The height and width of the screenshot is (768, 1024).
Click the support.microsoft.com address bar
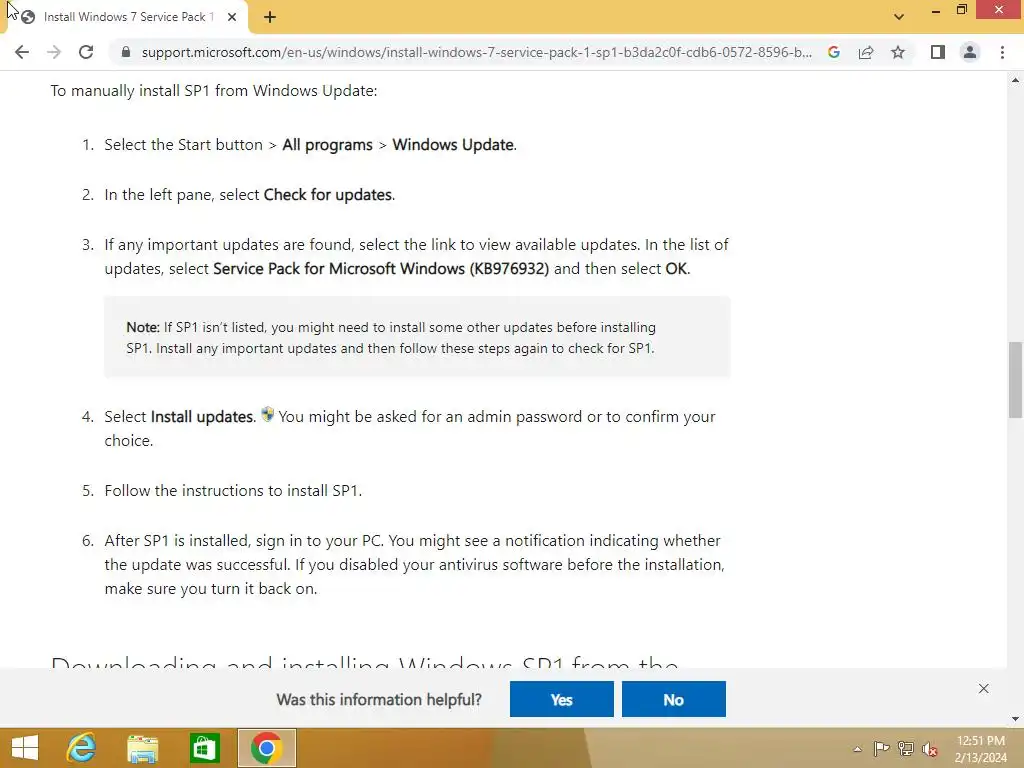(x=477, y=52)
